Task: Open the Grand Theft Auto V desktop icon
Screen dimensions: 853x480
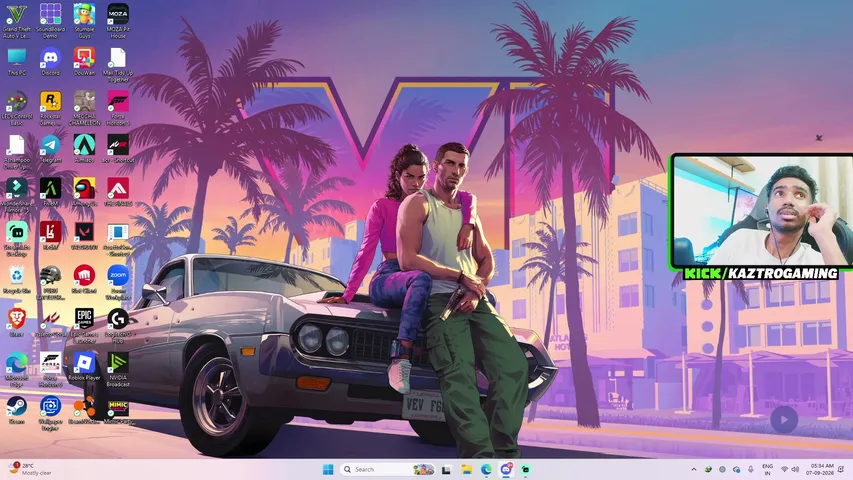Action: [16, 21]
